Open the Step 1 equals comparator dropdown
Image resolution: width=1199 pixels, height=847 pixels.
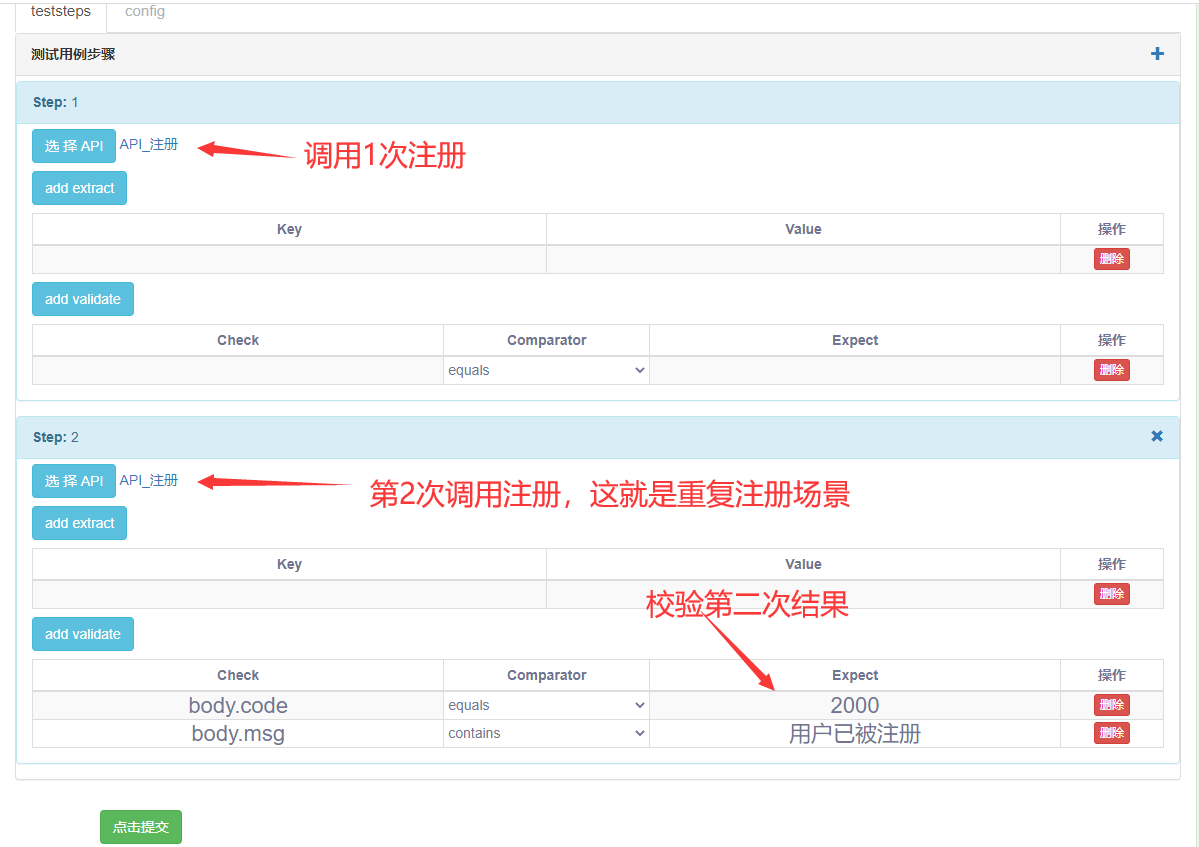546,370
